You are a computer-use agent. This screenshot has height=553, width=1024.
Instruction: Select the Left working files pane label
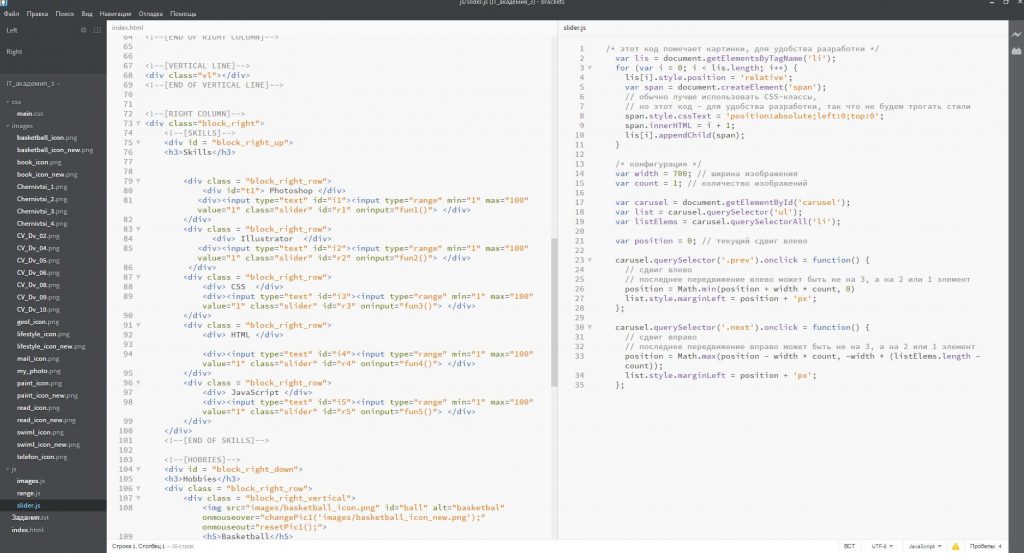(x=12, y=31)
